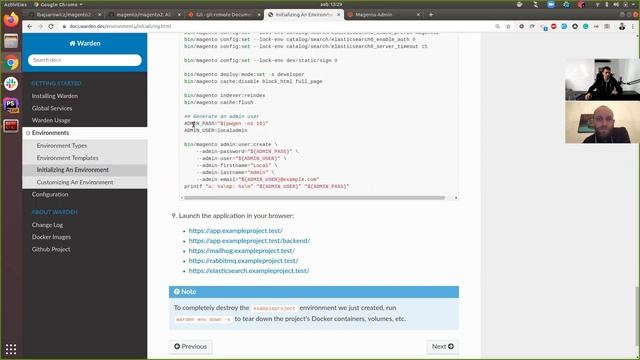640x360 pixels.
Task: Open Slack from the dock
Action: pos(11,84)
